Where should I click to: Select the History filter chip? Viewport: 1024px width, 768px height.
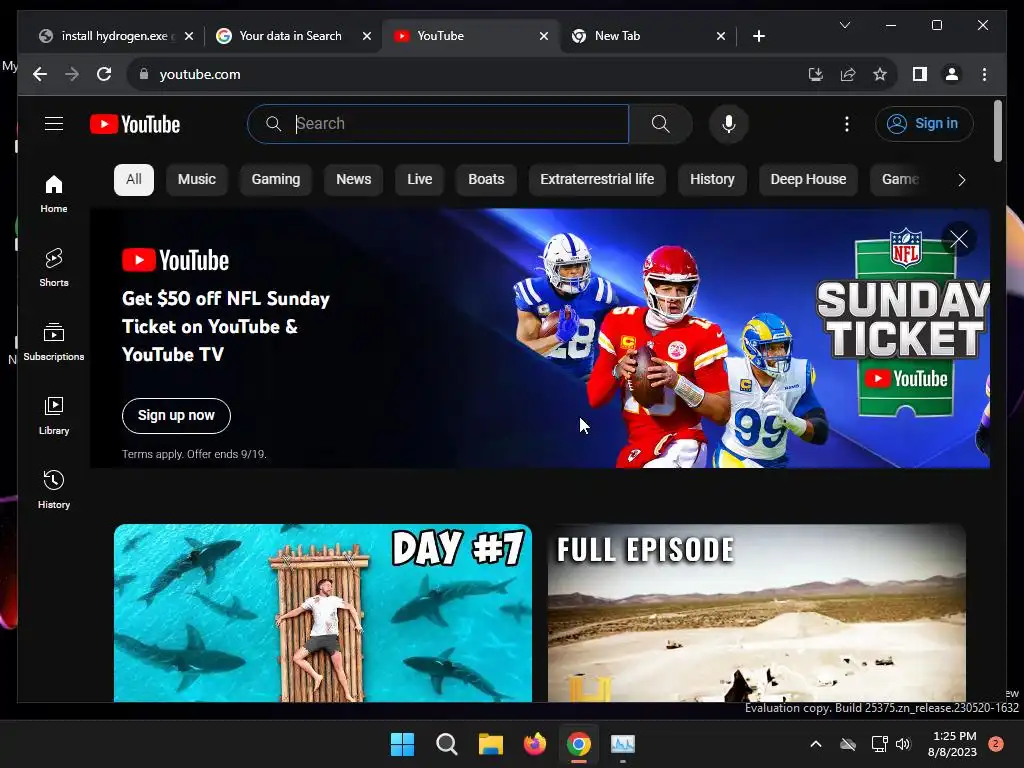(x=712, y=180)
